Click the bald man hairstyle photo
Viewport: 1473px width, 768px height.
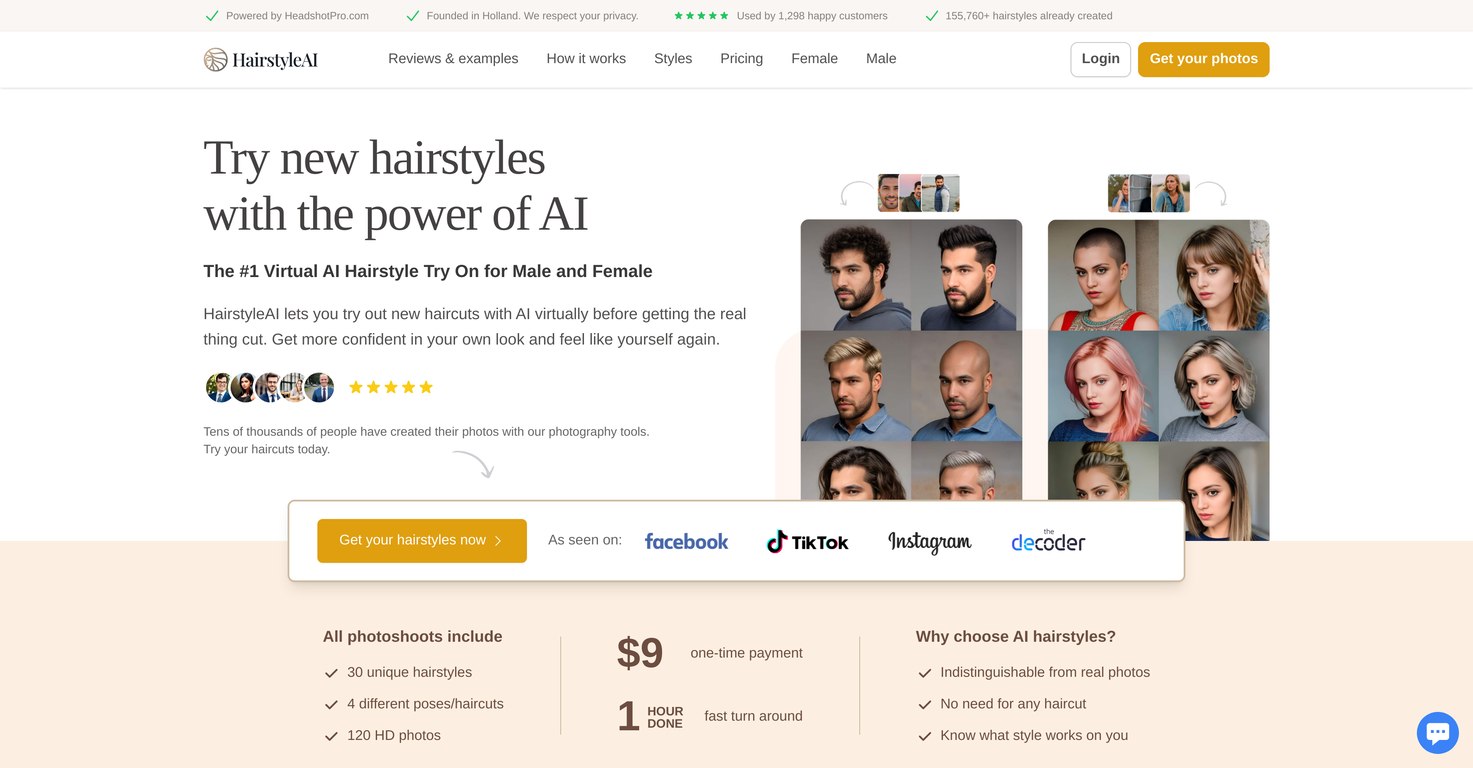tap(967, 385)
